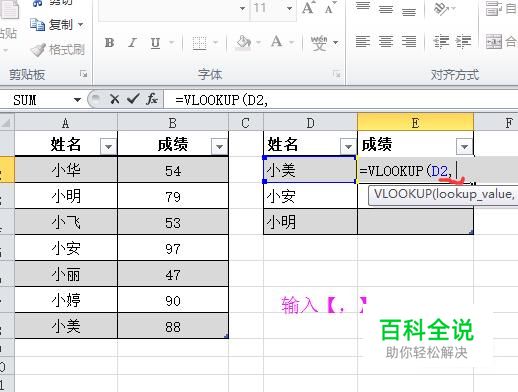
Task: Open filter dropdown for column B 成绩
Action: pos(219,146)
